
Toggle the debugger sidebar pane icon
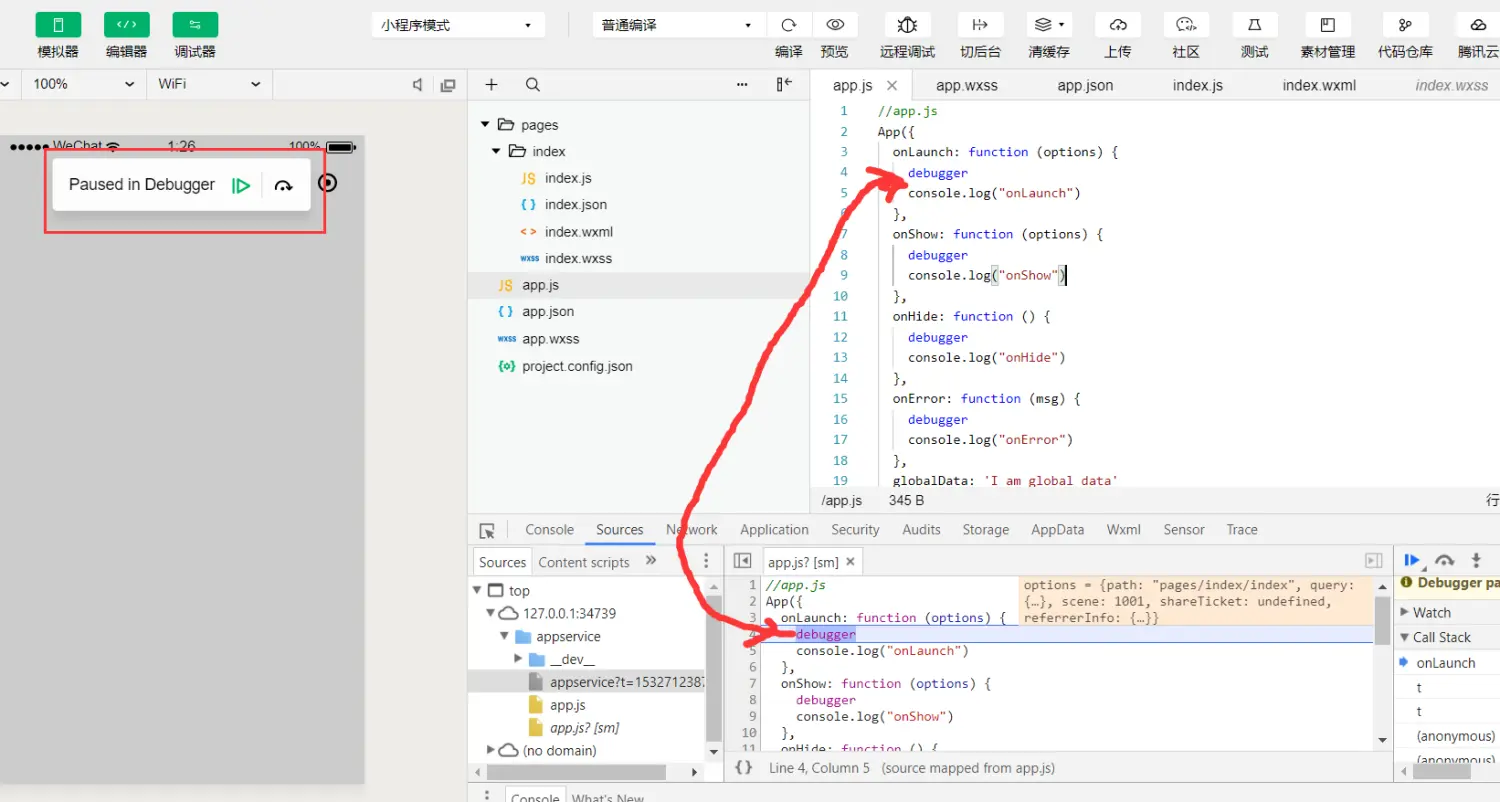point(1374,561)
